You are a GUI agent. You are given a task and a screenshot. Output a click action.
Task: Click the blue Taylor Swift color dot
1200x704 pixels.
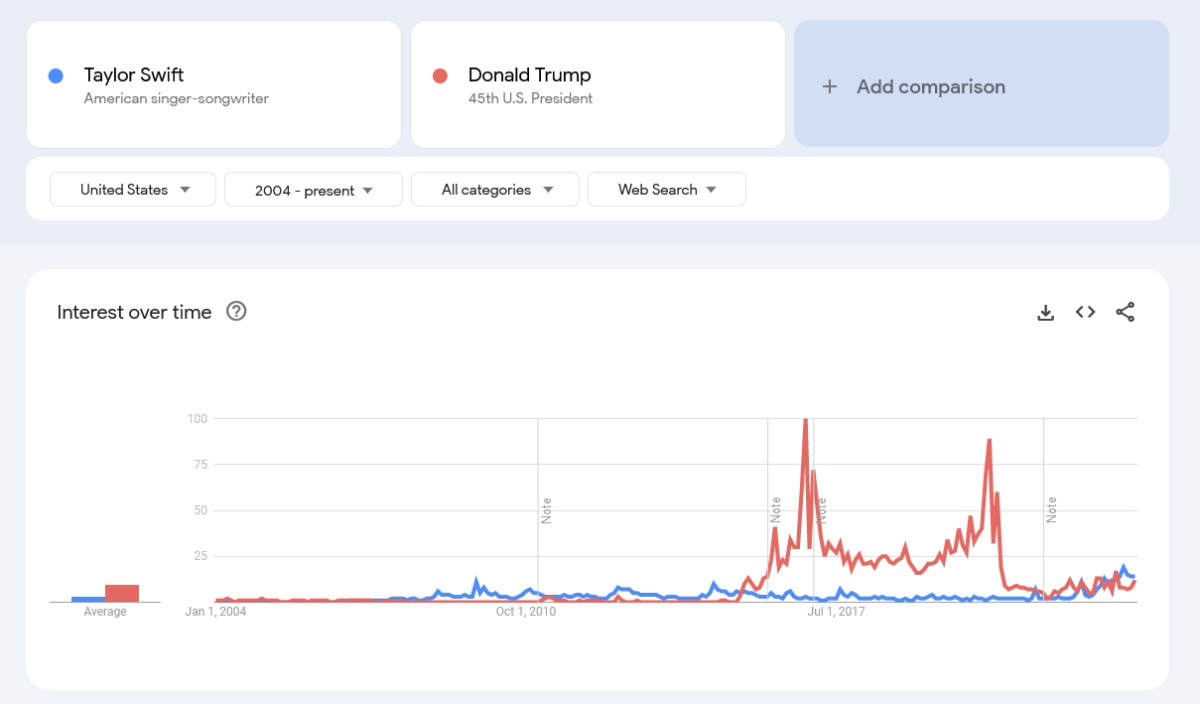pyautogui.click(x=55, y=75)
